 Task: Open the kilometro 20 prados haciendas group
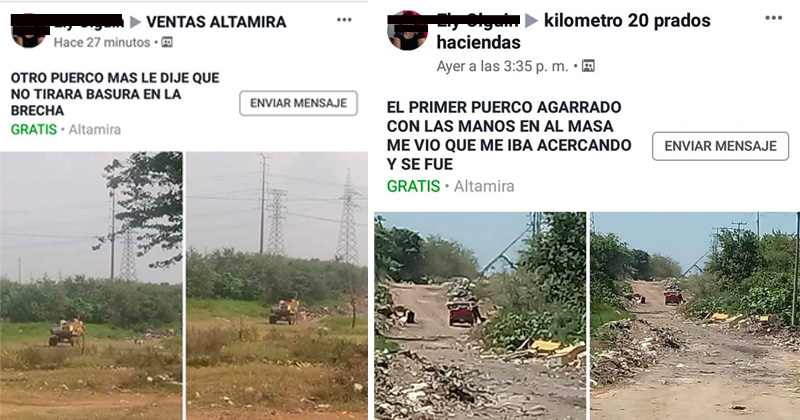point(573,31)
